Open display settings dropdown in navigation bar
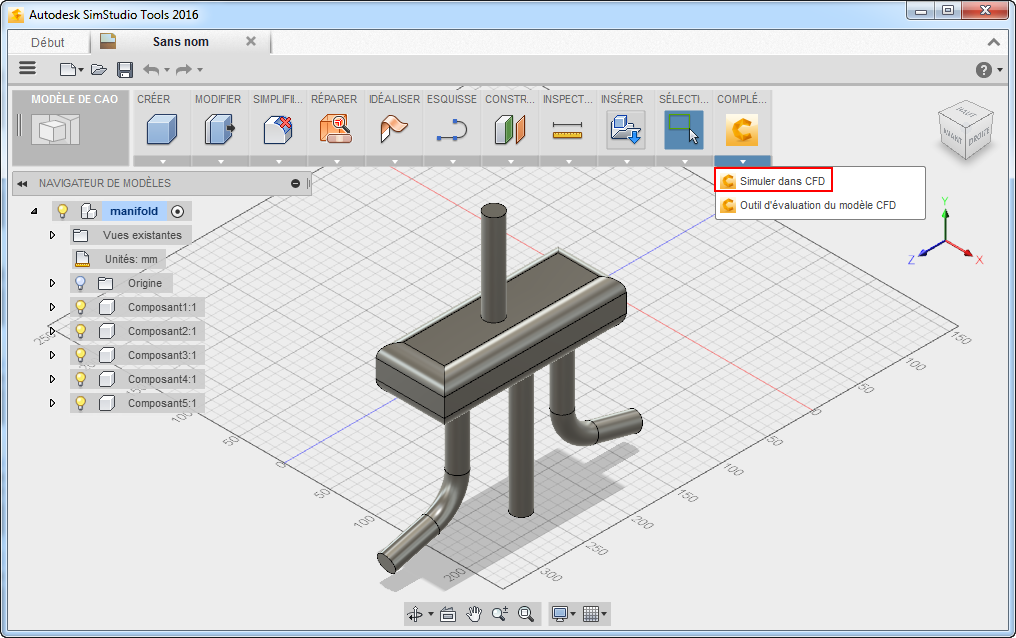This screenshot has height=638, width=1016. pos(573,614)
